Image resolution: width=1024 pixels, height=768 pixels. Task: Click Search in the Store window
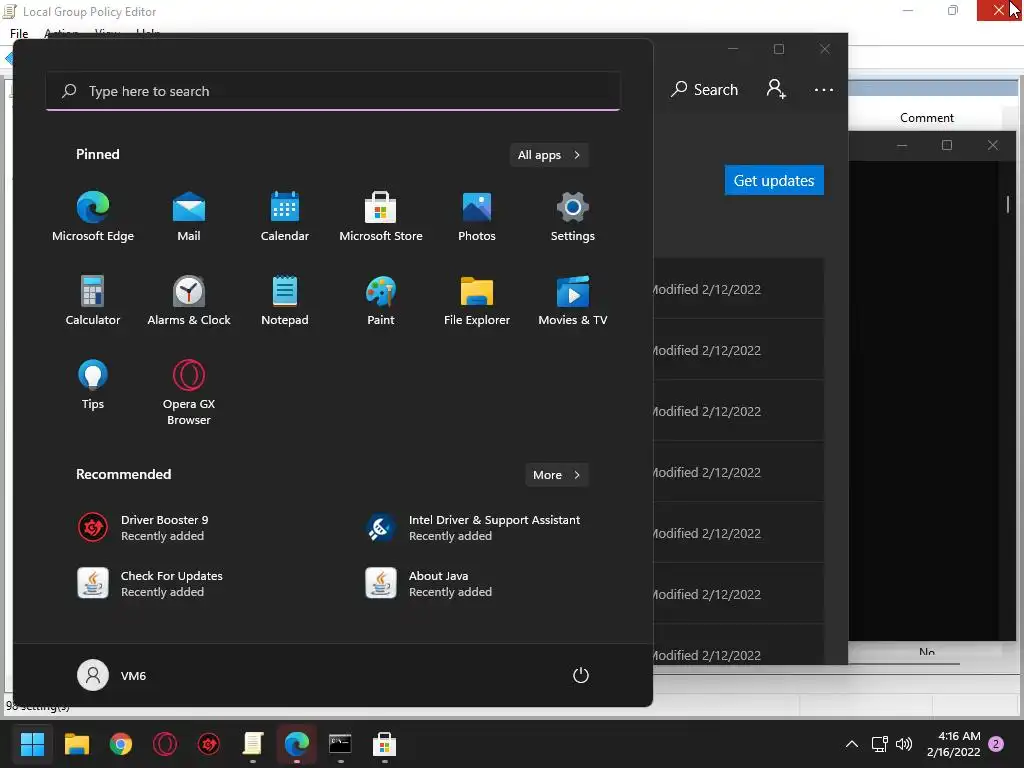705,89
